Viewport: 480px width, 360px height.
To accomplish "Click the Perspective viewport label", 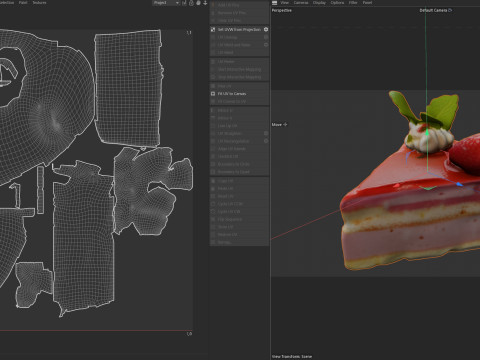I will point(282,10).
